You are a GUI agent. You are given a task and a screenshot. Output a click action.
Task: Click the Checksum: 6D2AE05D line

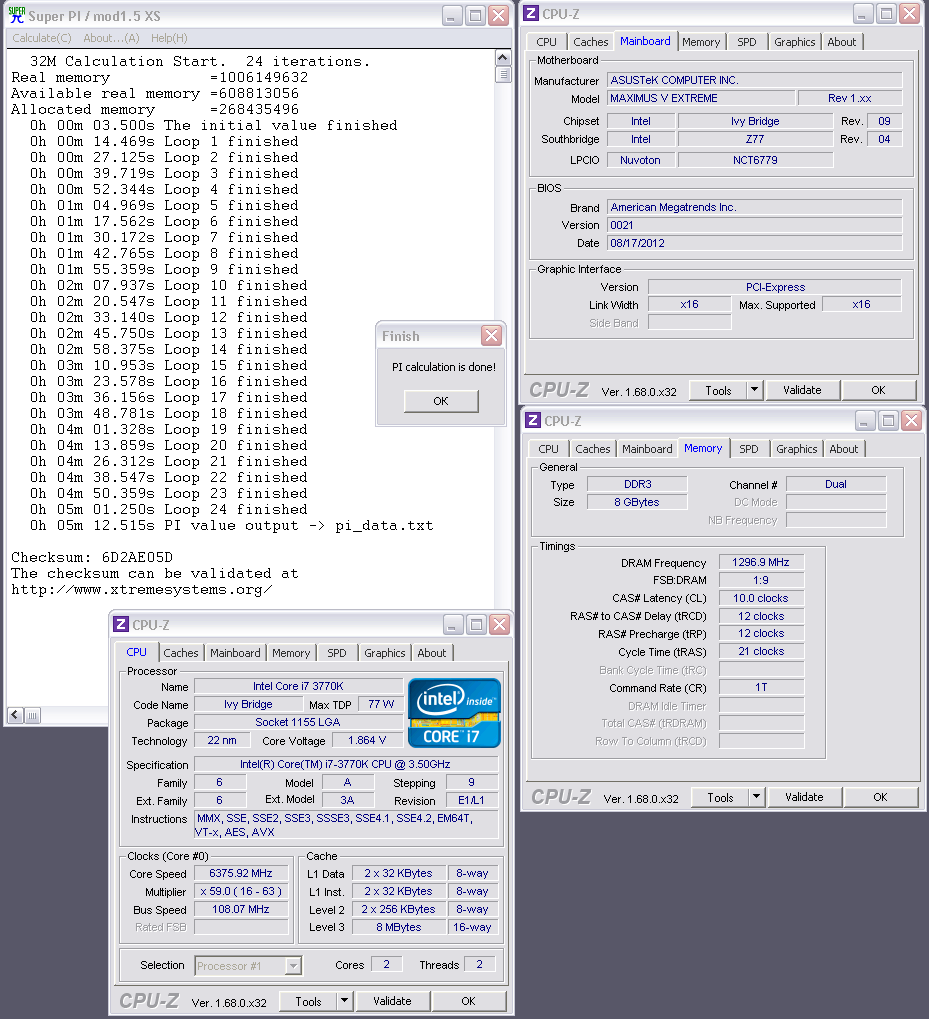pyautogui.click(x=92, y=557)
